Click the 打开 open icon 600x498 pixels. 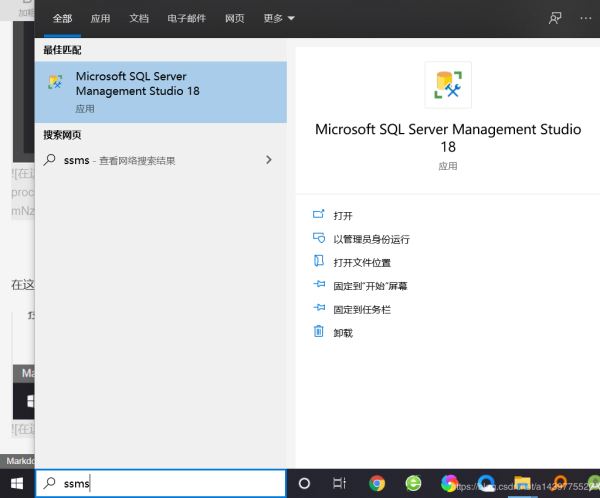click(x=319, y=214)
